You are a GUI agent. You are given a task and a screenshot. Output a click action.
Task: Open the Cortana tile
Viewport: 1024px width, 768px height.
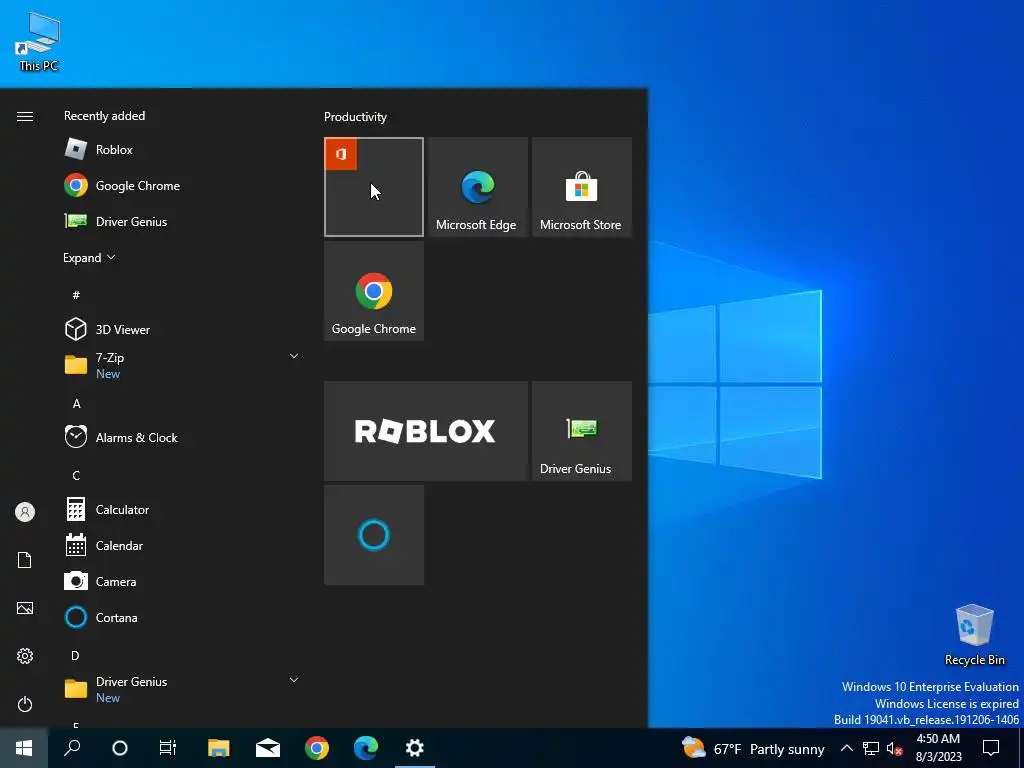pyautogui.click(x=374, y=535)
